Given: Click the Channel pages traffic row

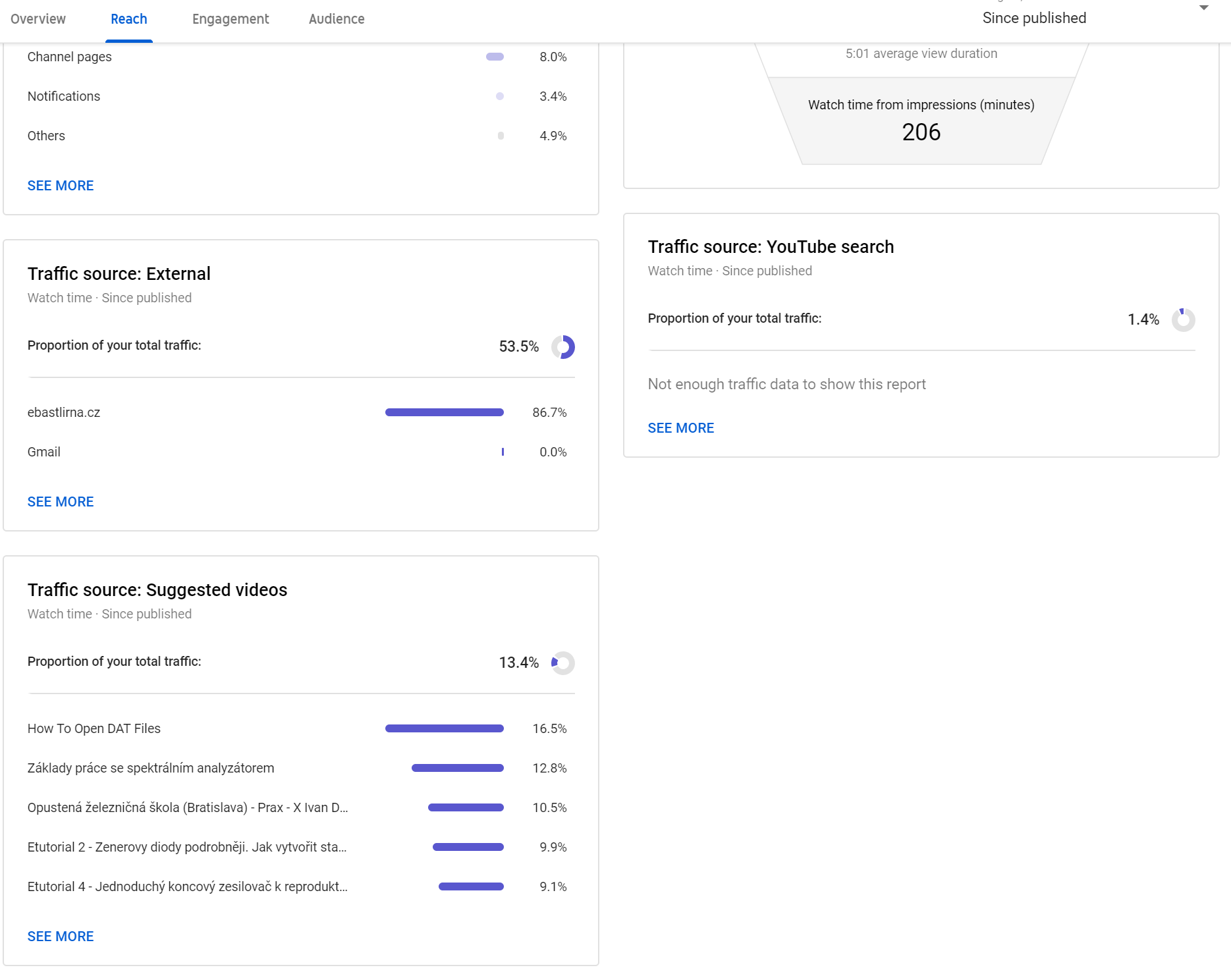Looking at the screenshot, I should tap(70, 57).
